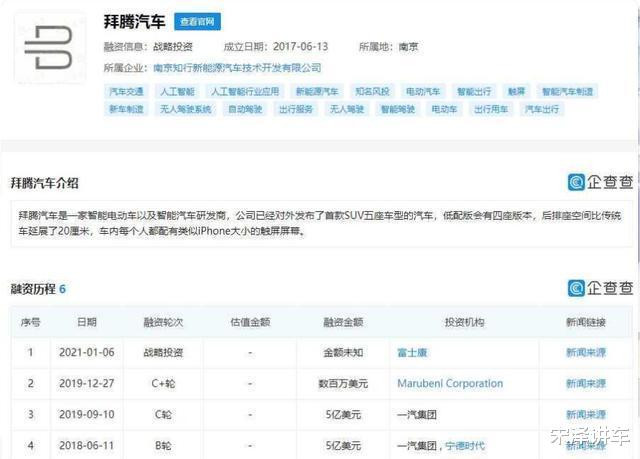Image resolution: width=640 pixels, height=459 pixels.
Task: Click the date cell 2021-01-06
Action: click(87, 353)
